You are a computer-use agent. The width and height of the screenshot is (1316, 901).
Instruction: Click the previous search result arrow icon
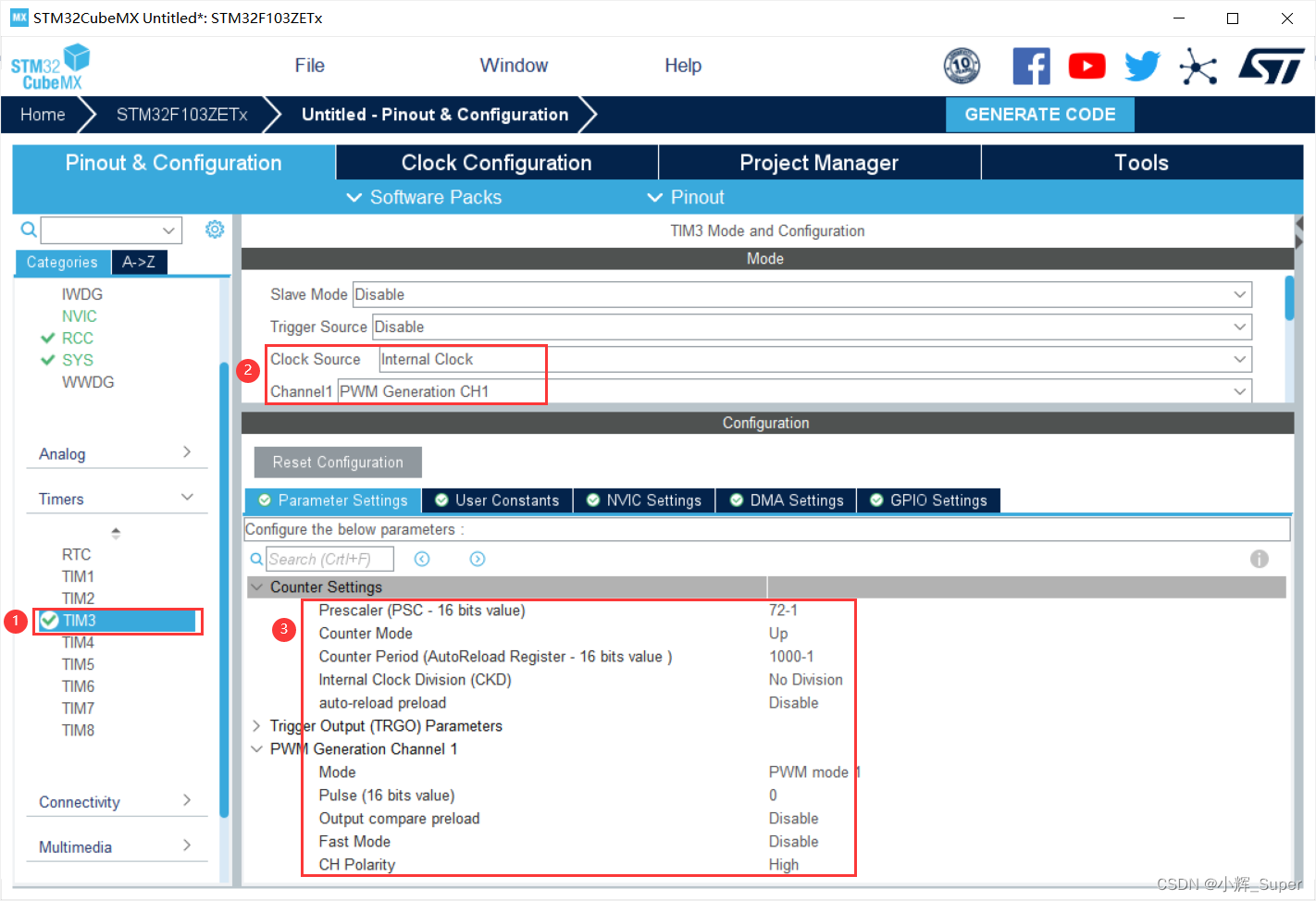[422, 559]
